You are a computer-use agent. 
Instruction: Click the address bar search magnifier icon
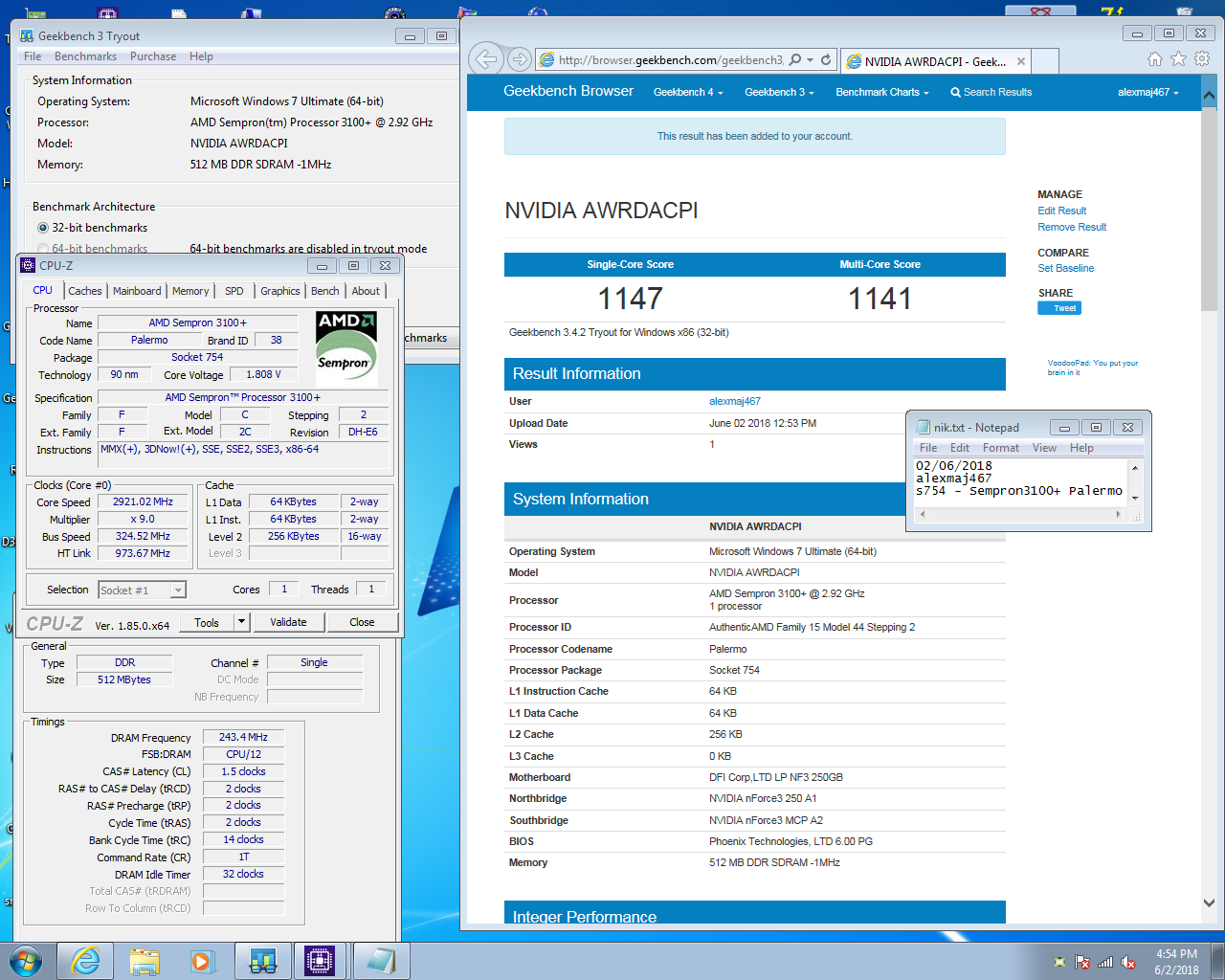pos(795,59)
